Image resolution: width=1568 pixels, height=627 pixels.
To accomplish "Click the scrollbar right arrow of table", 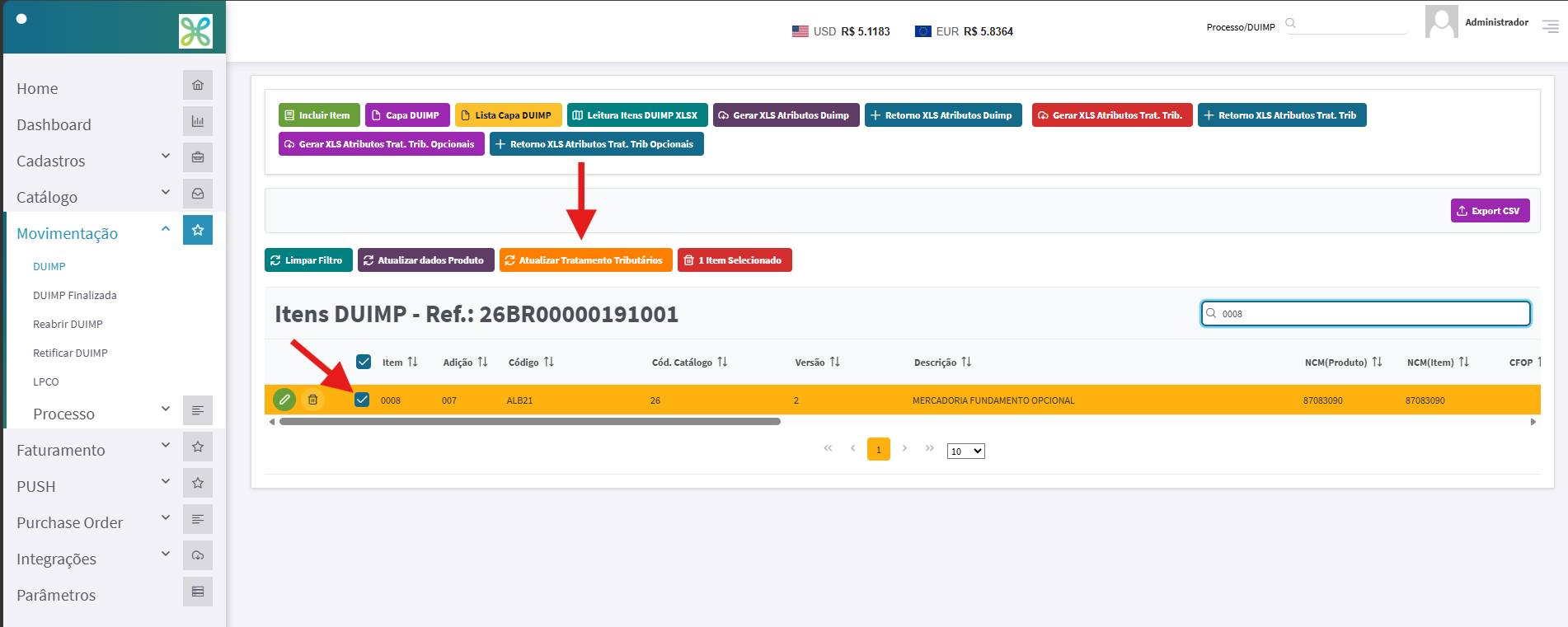I will pos(1533,422).
